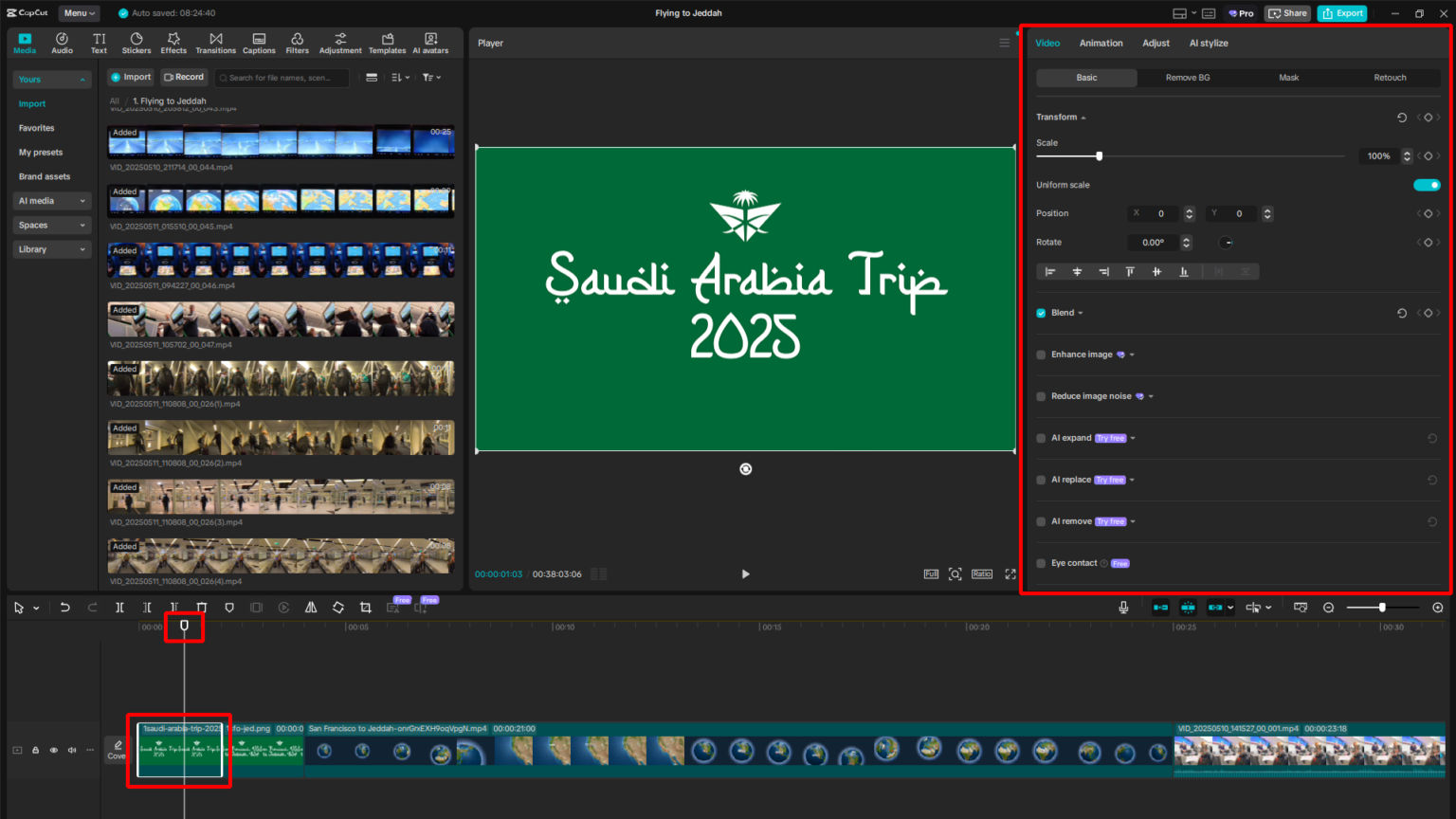The height and width of the screenshot is (819, 1456).
Task: Open the Effects panel
Action: [x=173, y=42]
